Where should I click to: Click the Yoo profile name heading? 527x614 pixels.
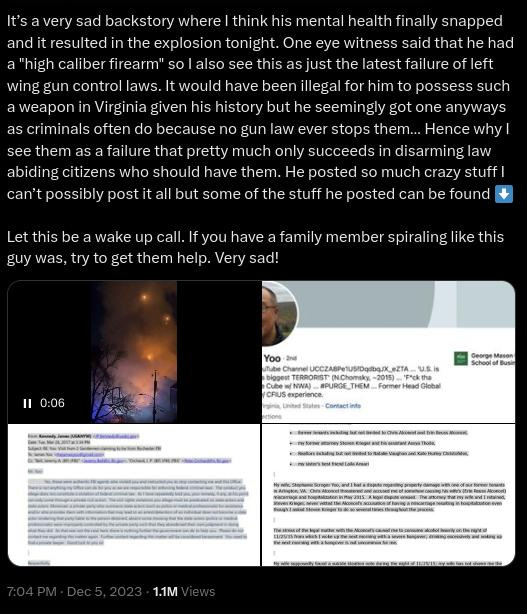tap(272, 358)
